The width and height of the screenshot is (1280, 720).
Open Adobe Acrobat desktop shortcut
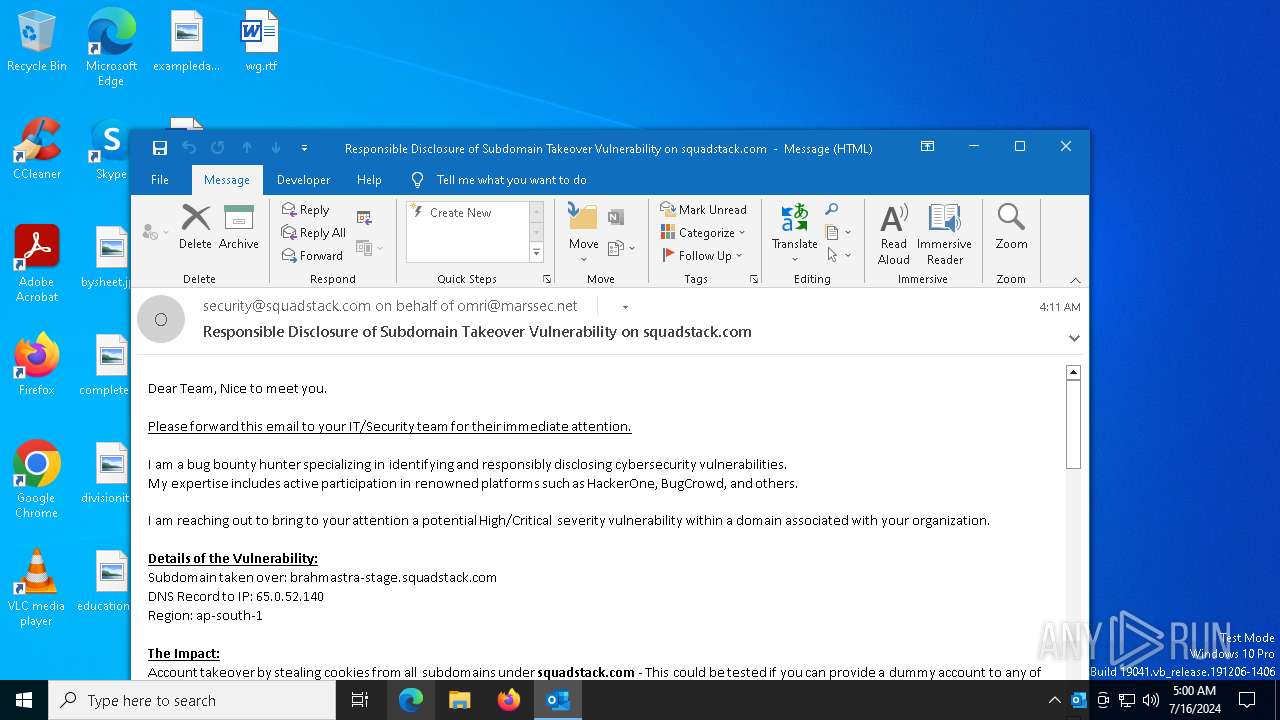(x=37, y=264)
